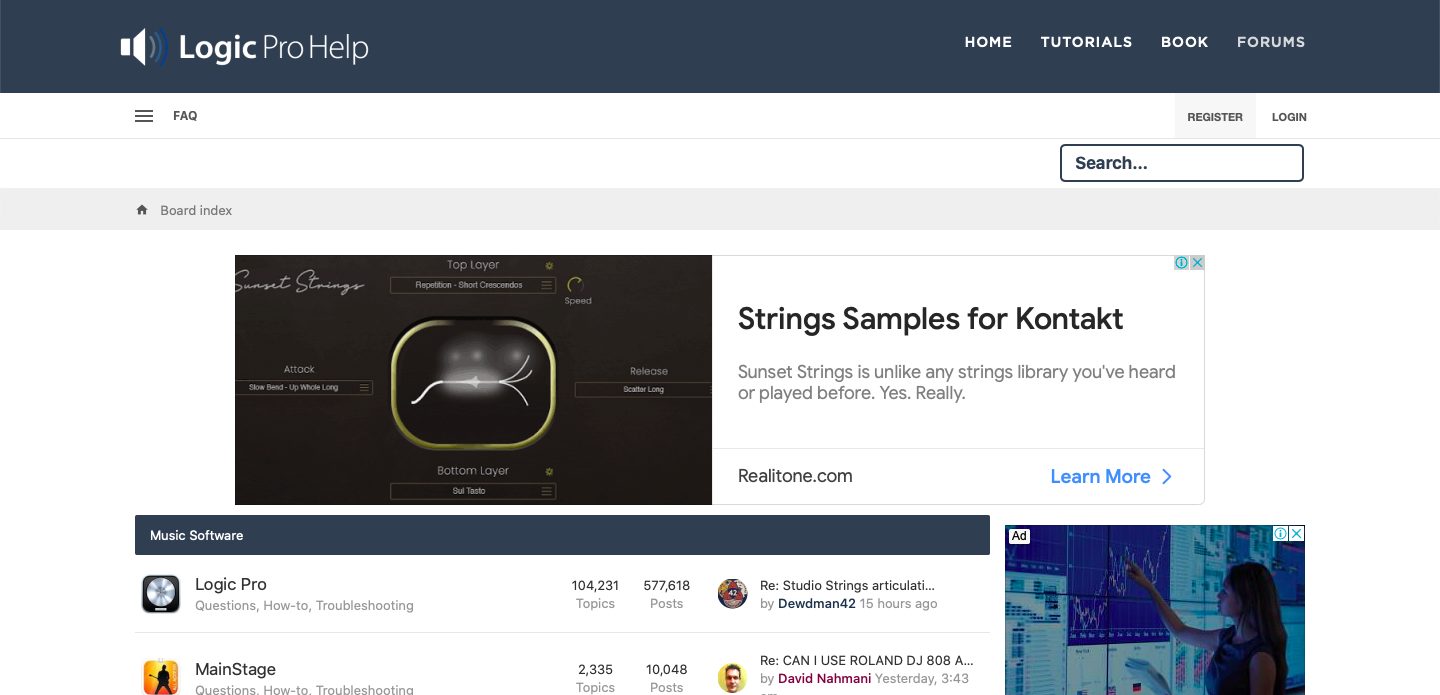
Task: Click the Board index home icon
Action: click(142, 210)
